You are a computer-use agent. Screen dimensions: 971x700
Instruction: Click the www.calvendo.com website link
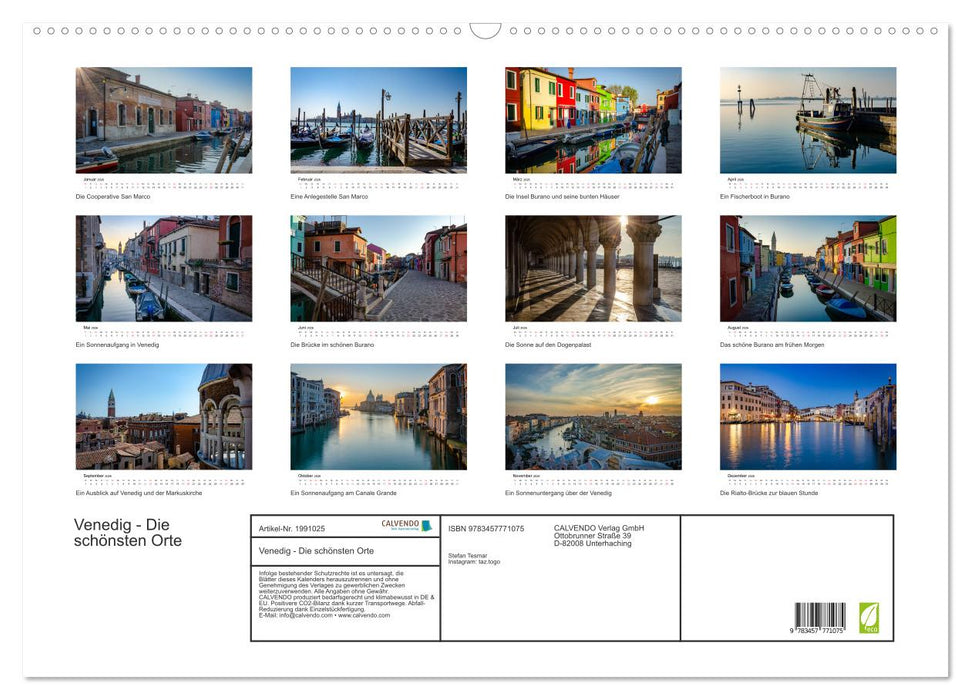[366, 613]
